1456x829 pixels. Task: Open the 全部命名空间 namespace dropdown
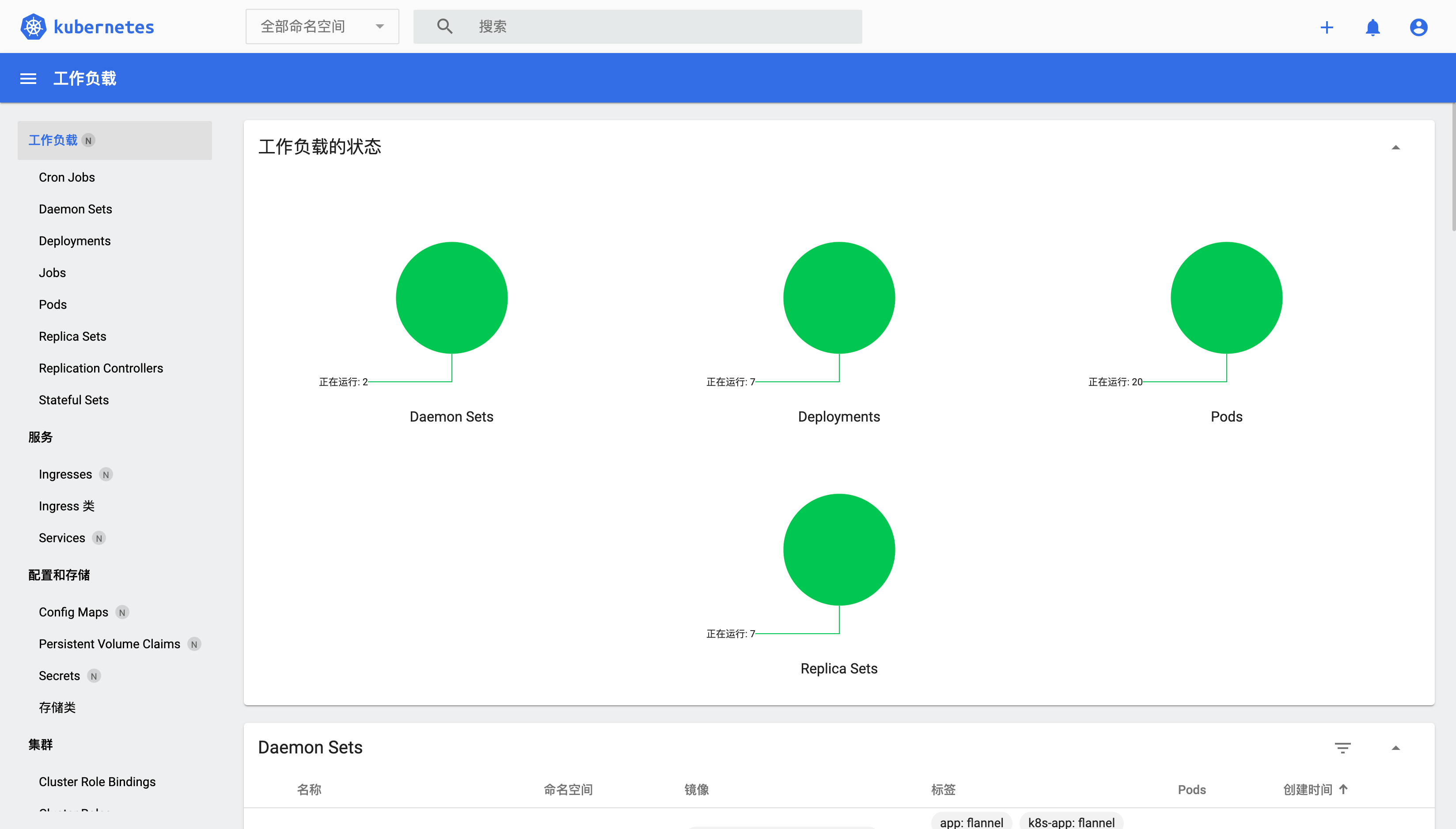tap(322, 26)
